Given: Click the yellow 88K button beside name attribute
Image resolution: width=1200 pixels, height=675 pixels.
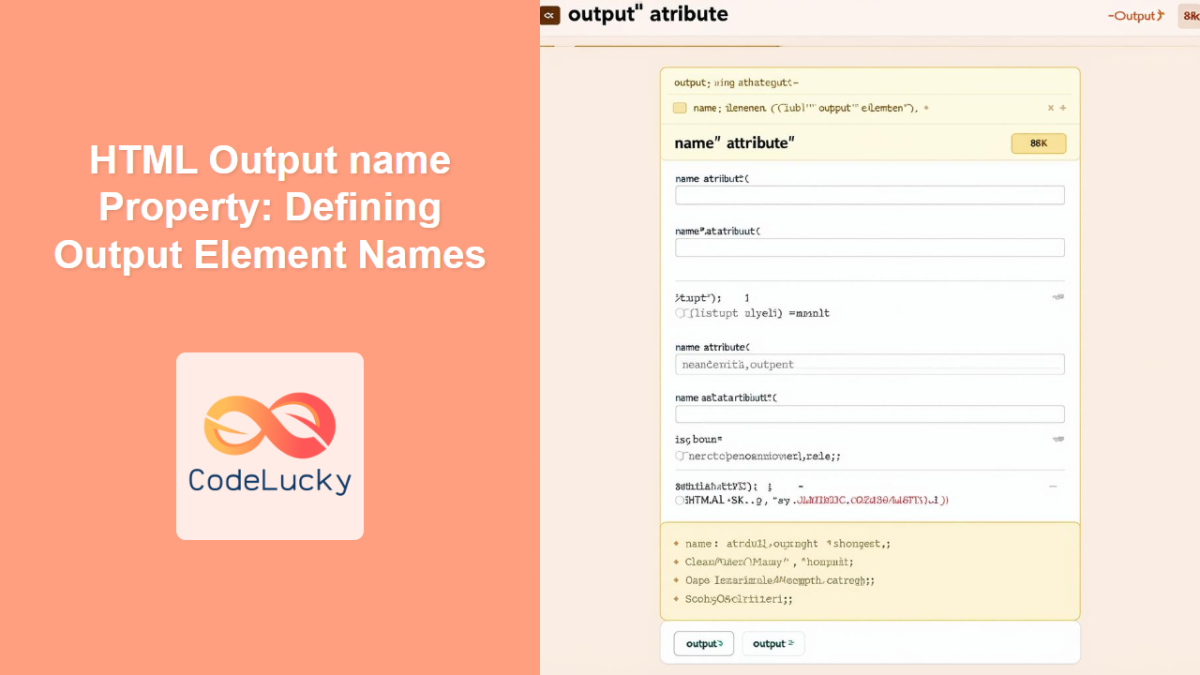Looking at the screenshot, I should 1038,144.
